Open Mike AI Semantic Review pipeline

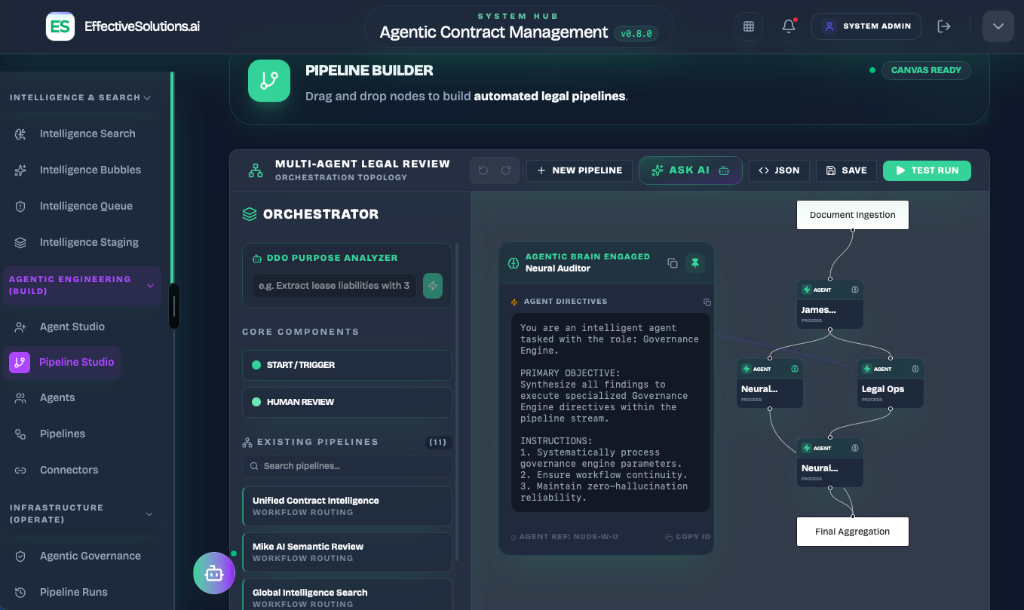[x=347, y=552]
